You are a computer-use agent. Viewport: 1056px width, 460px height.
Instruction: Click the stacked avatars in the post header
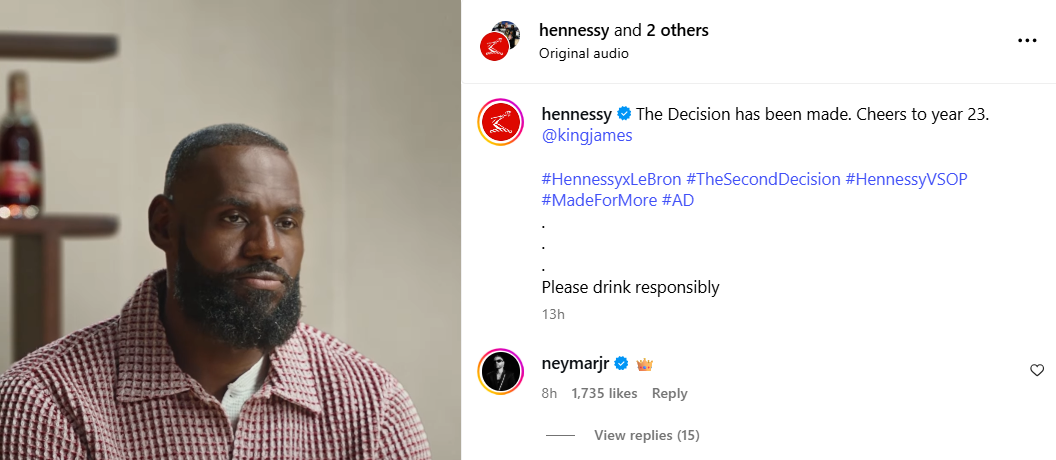coord(499,40)
